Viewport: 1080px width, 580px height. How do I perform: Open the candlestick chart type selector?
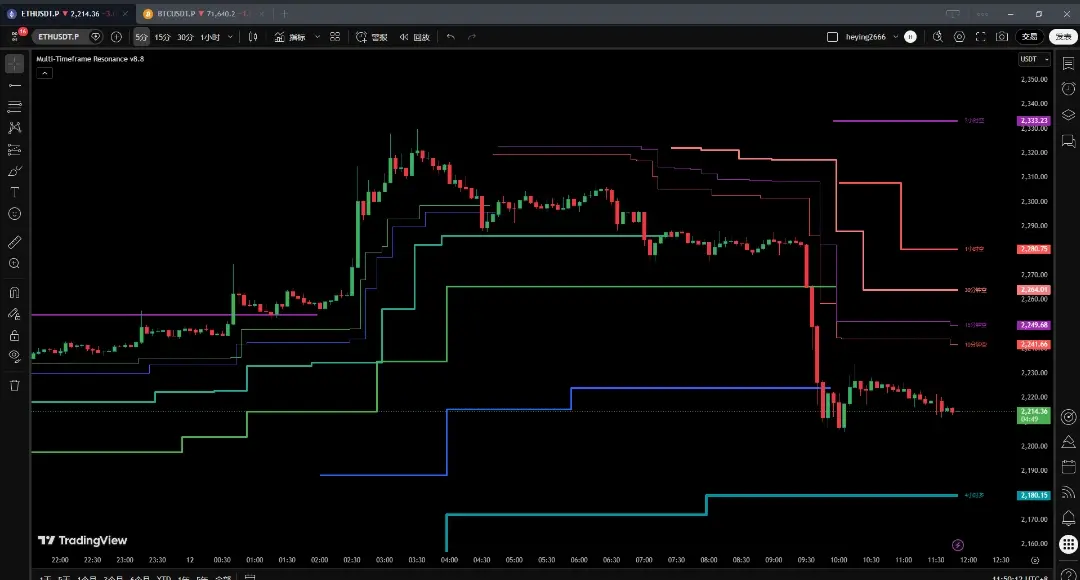pos(253,37)
